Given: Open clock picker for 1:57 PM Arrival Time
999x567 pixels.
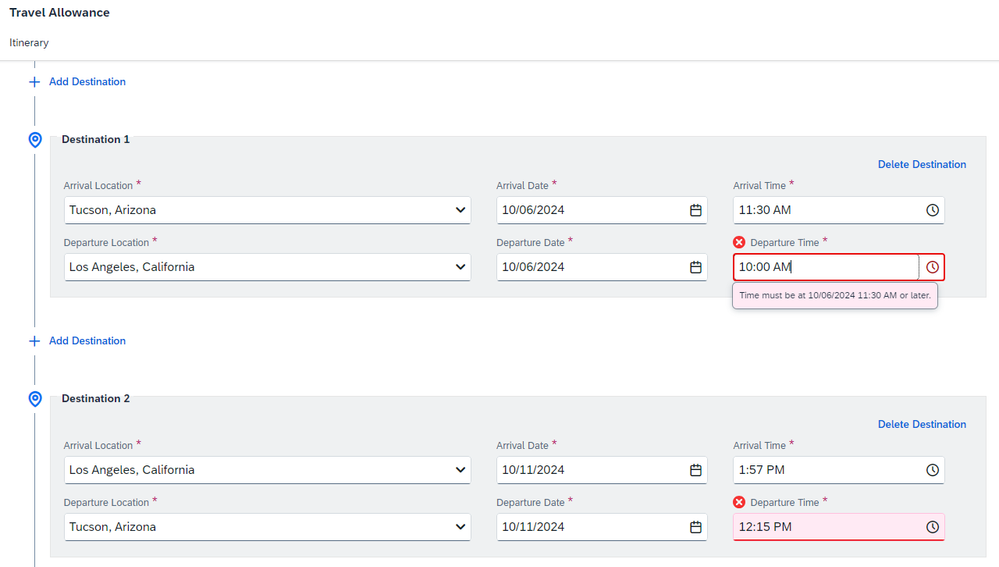Looking at the screenshot, I should (932, 470).
